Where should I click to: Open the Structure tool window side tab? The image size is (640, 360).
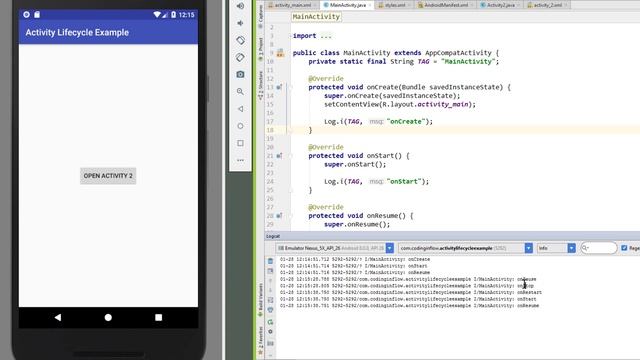coord(260,85)
